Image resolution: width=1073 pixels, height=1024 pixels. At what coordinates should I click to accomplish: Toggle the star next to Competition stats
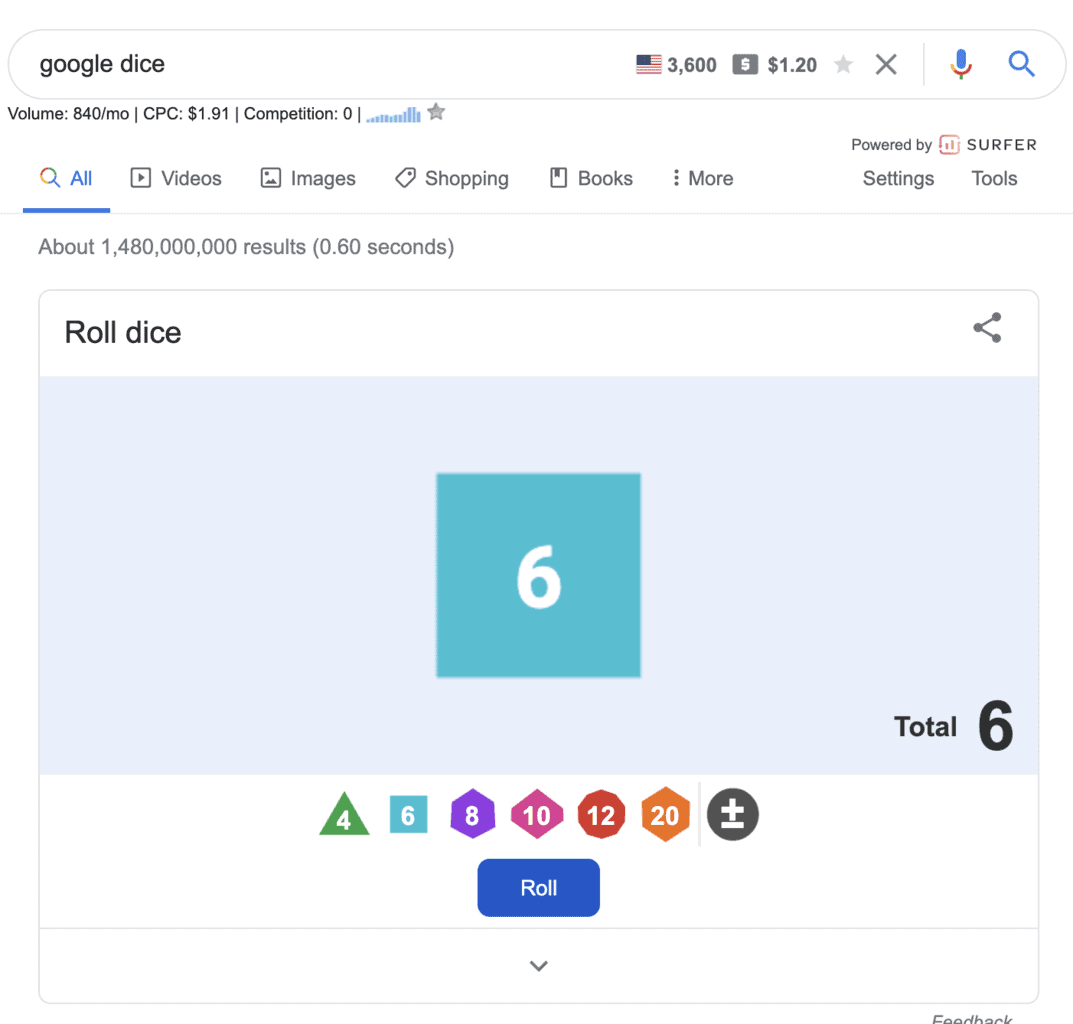(436, 112)
